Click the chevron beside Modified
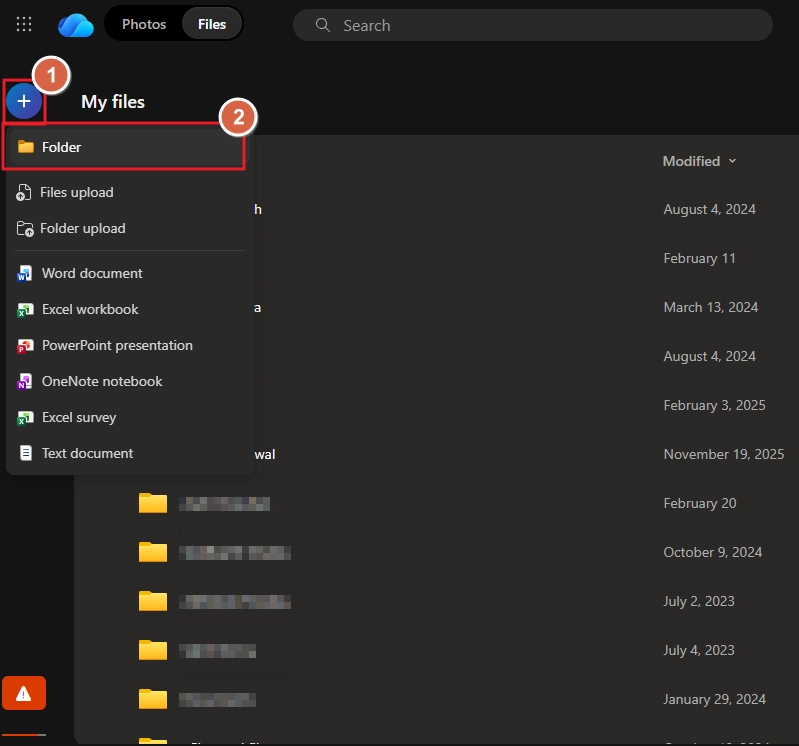The image size is (799, 746). tap(732, 161)
